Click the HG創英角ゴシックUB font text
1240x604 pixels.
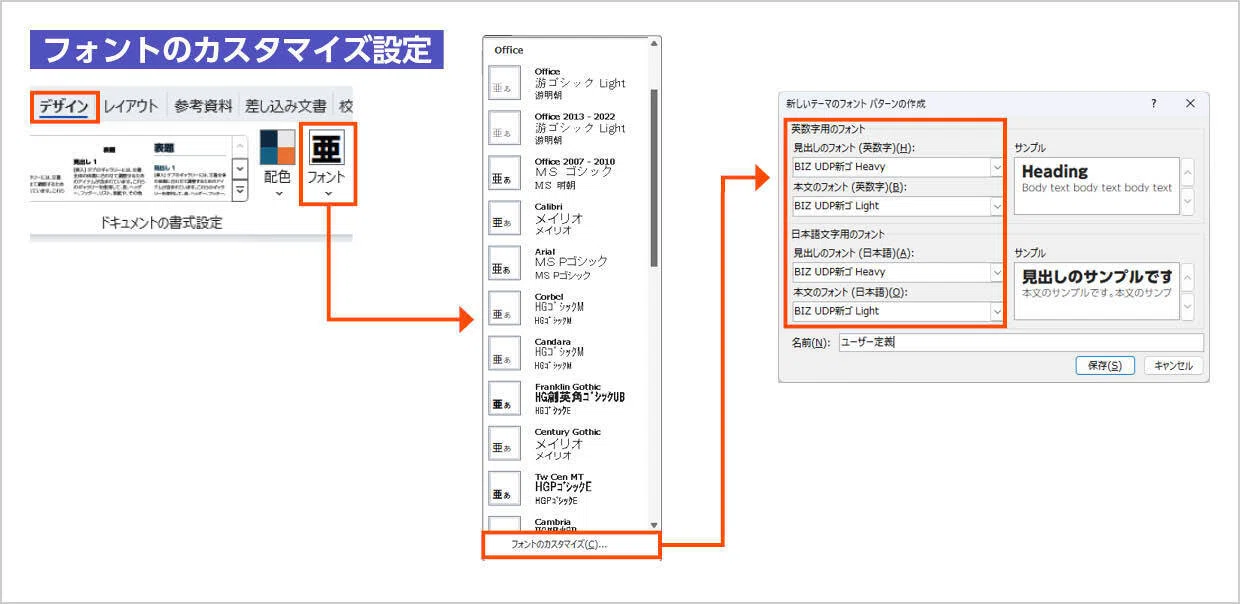tap(580, 396)
